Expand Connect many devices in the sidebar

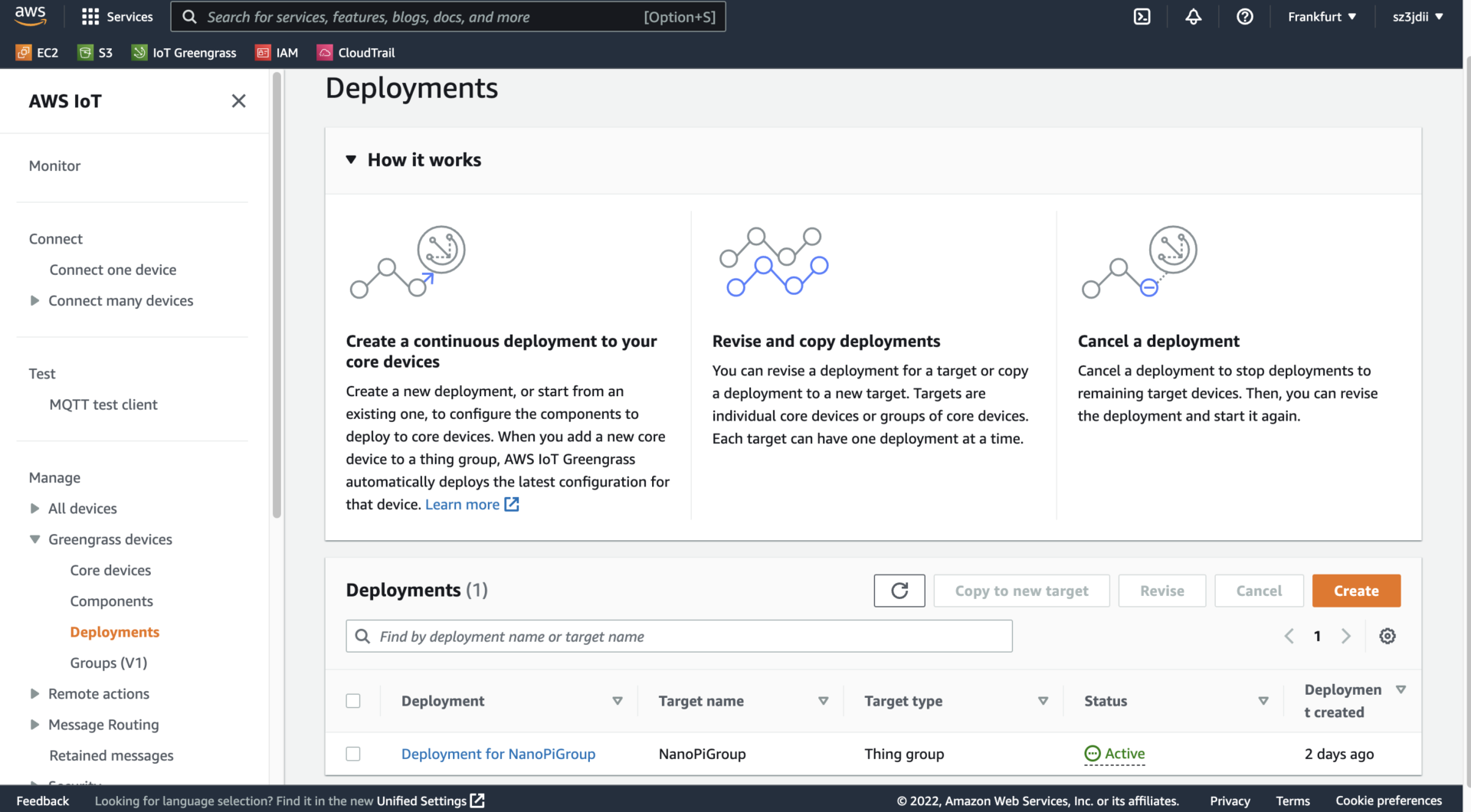click(34, 300)
